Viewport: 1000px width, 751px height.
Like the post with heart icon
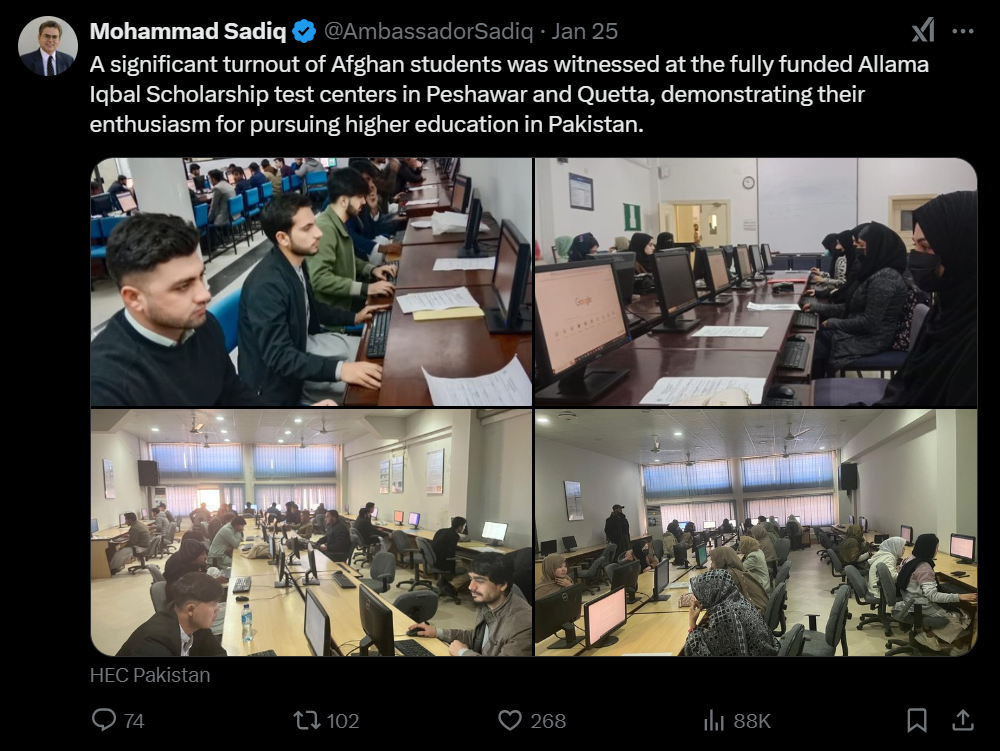click(510, 720)
